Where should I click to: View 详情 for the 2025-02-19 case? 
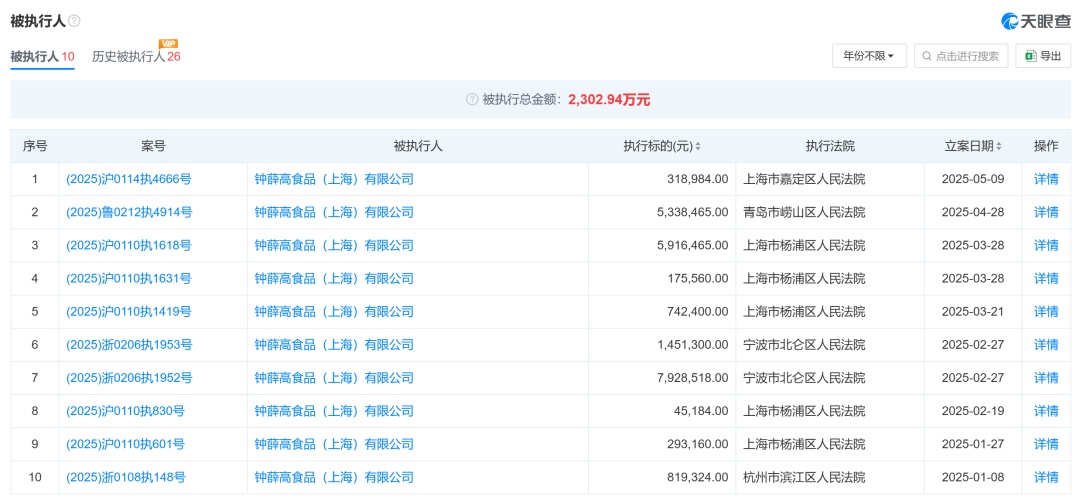click(x=1046, y=411)
